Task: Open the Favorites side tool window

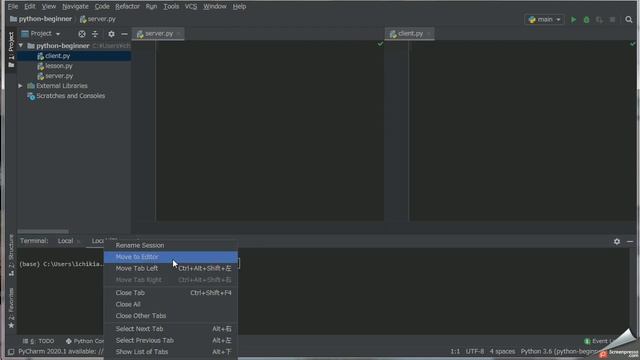Action: click(x=11, y=307)
